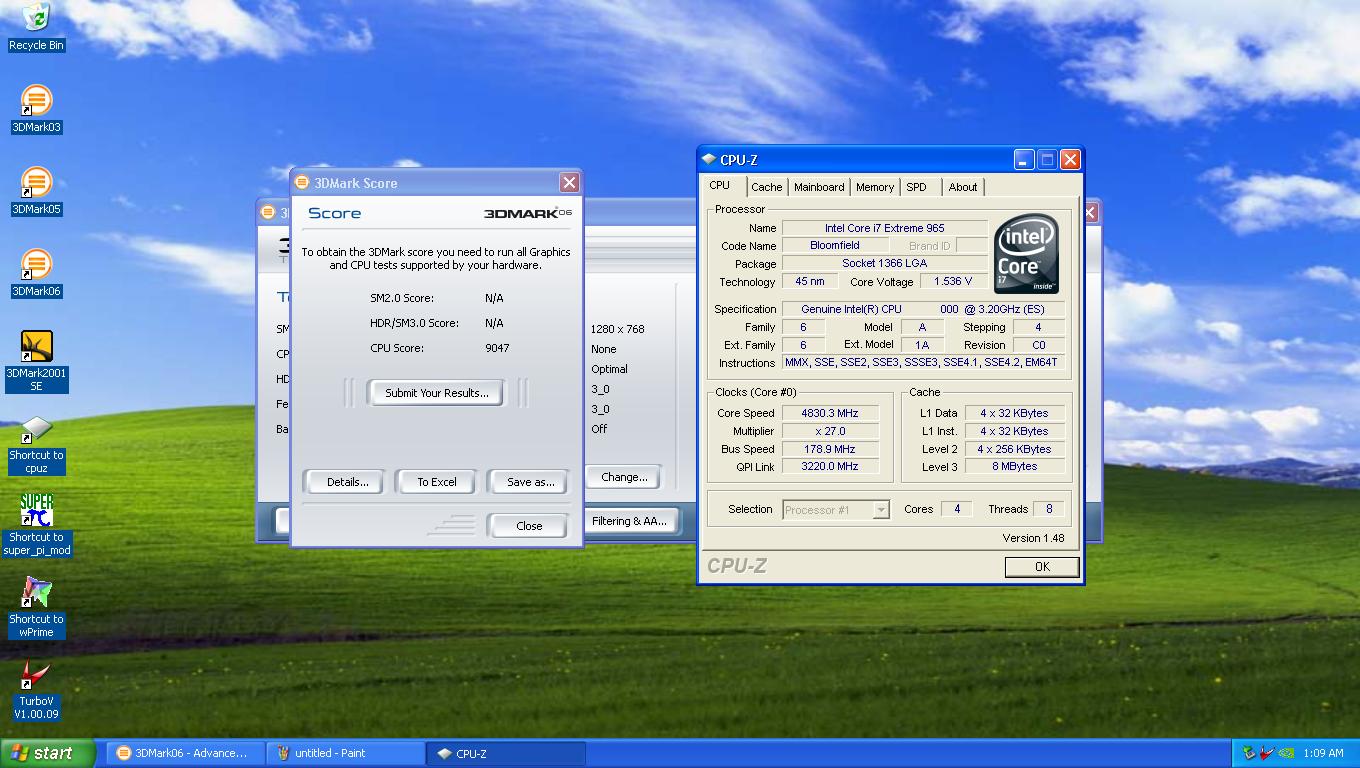Close the 3DMark Score dialog with X
Screen dimensions: 1360x768
click(569, 182)
